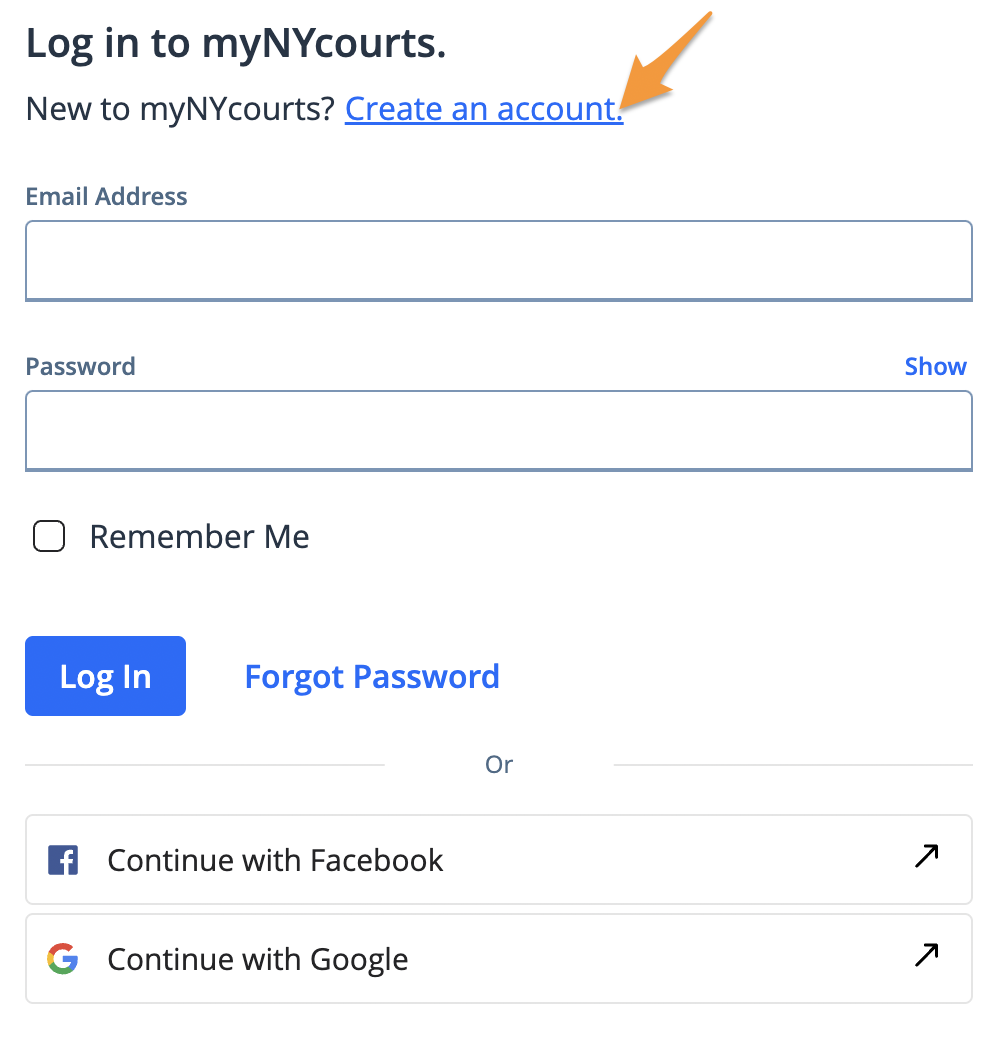
Task: Click the external arrow on the Facebook row
Action: tap(926, 856)
